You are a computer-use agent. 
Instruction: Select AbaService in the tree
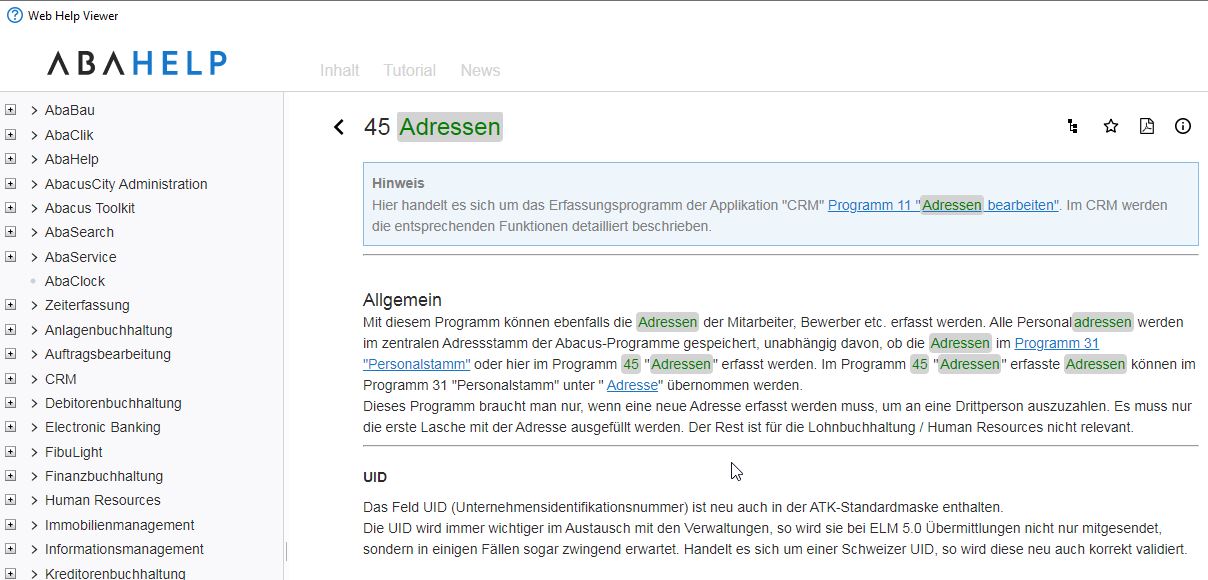tap(81, 257)
